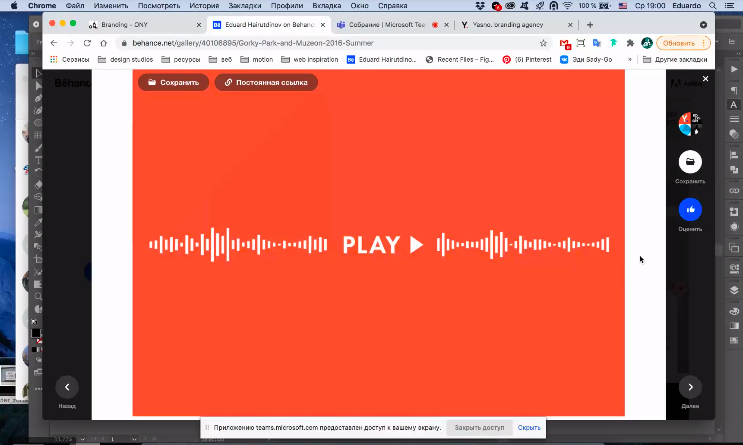Open a new Chrome tab
The width and height of the screenshot is (743, 445).
(590, 24)
